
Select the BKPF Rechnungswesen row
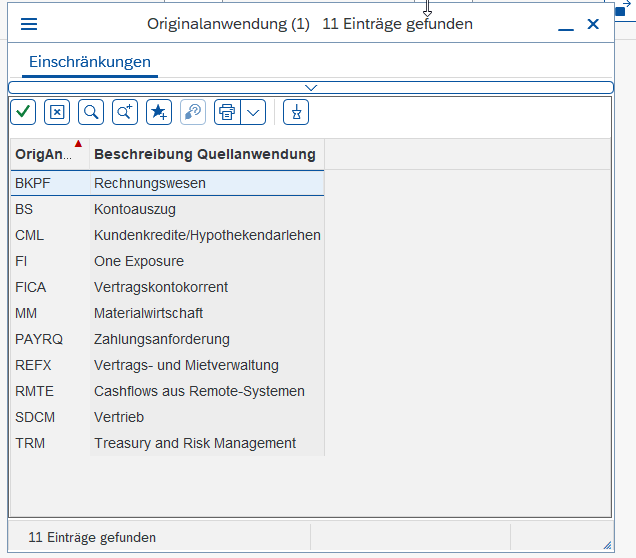(x=150, y=183)
